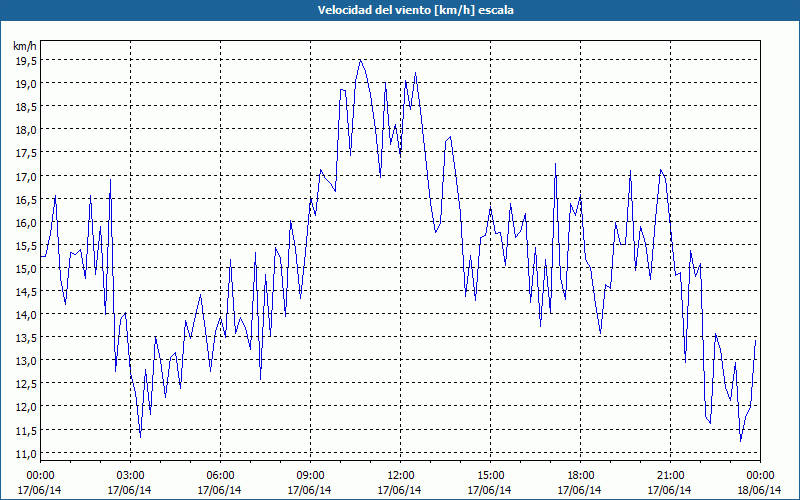
Task: Click the '17/06/14' date under 21:00
Action: pos(670,490)
